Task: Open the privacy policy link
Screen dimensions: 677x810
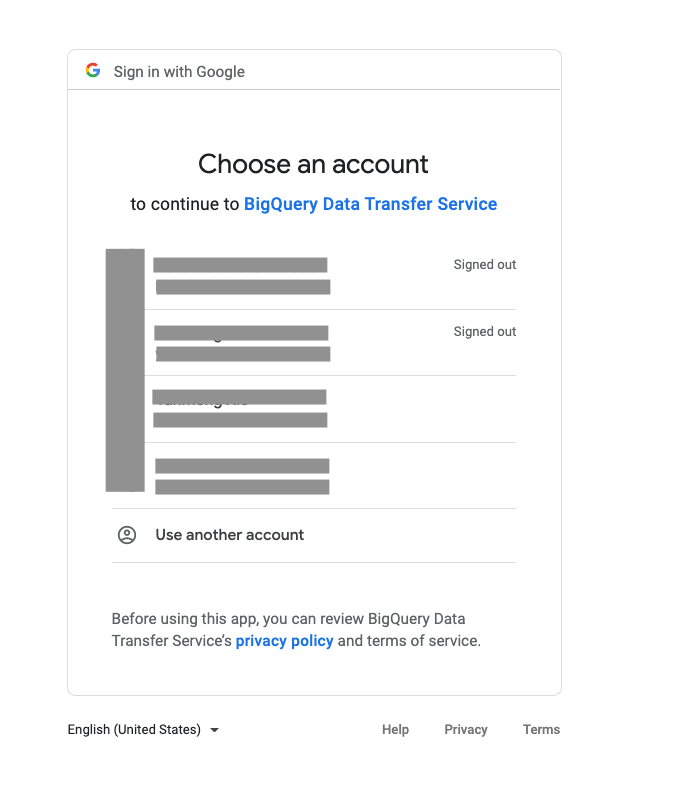Action: point(284,640)
